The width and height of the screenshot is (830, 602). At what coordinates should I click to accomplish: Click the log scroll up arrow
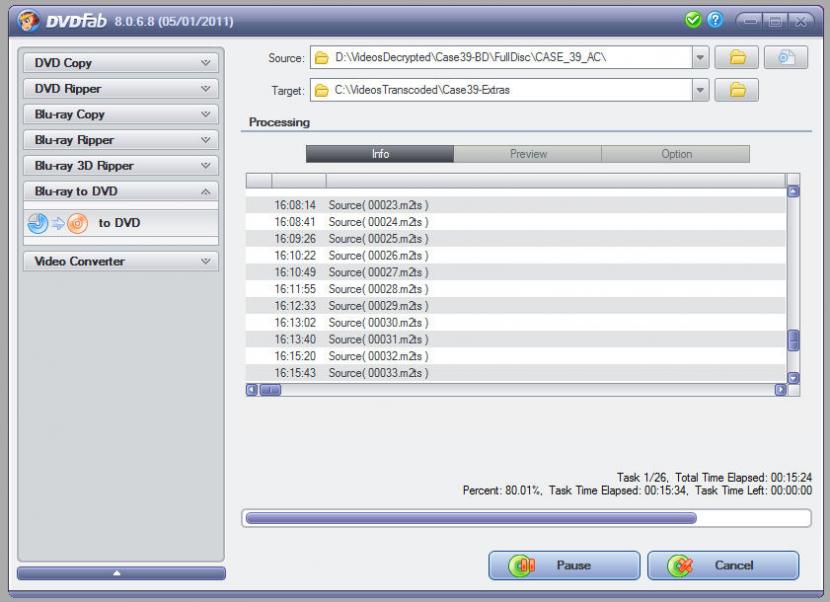pyautogui.click(x=793, y=192)
